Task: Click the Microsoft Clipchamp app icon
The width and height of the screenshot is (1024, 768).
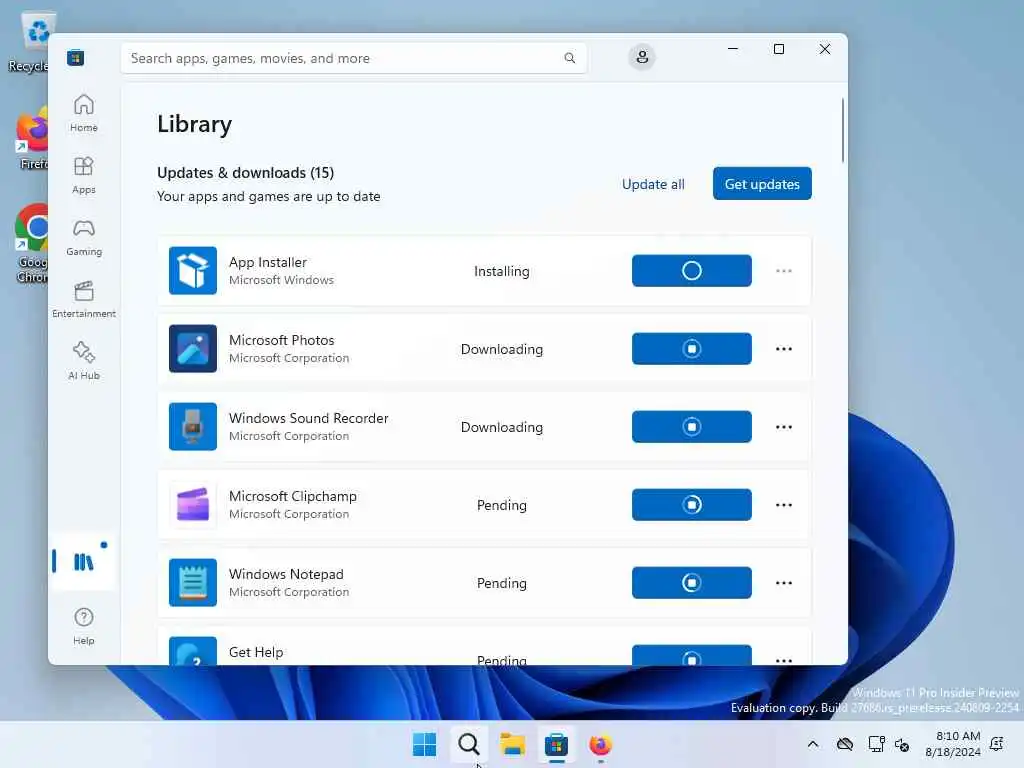Action: point(193,504)
